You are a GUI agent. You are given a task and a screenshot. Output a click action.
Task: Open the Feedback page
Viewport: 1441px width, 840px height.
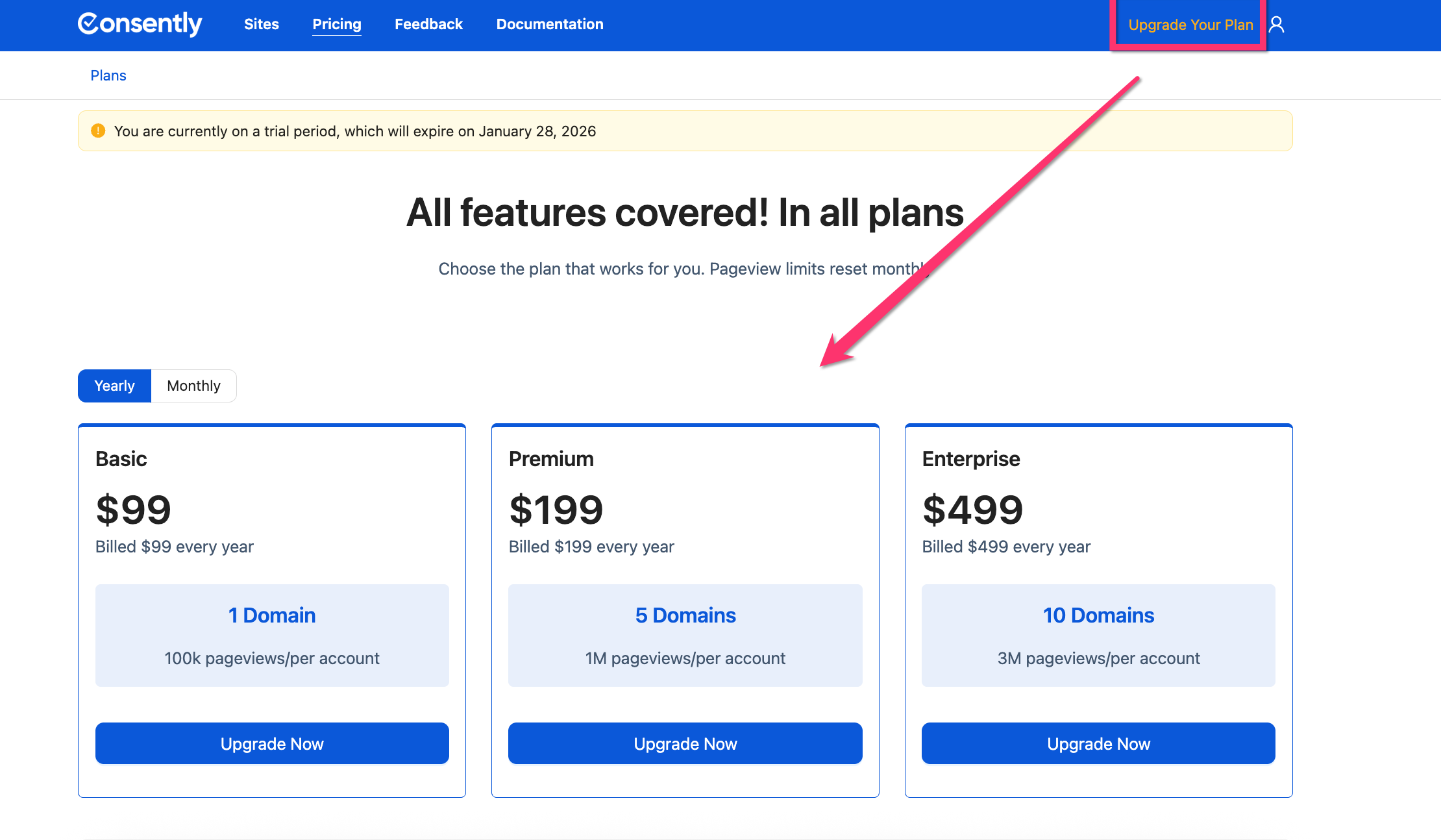tap(428, 24)
